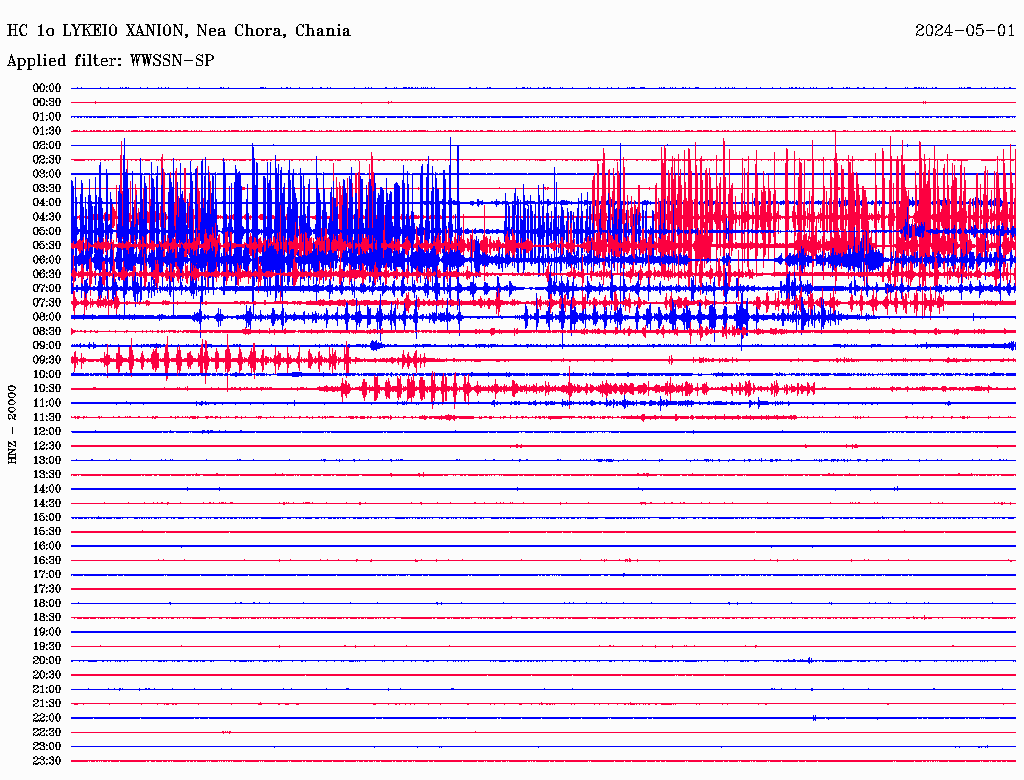Select the '07:00' time label
This screenshot has width=1024, height=780.
click(x=47, y=289)
